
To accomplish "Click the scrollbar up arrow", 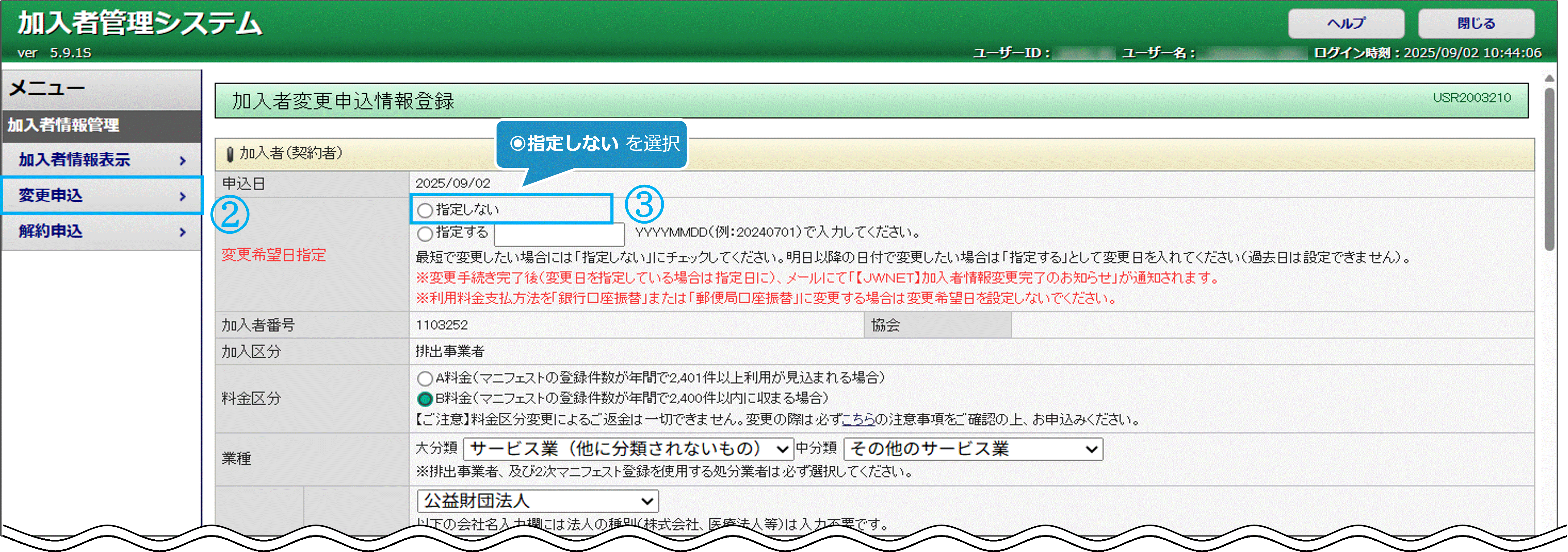I will coord(1549,78).
